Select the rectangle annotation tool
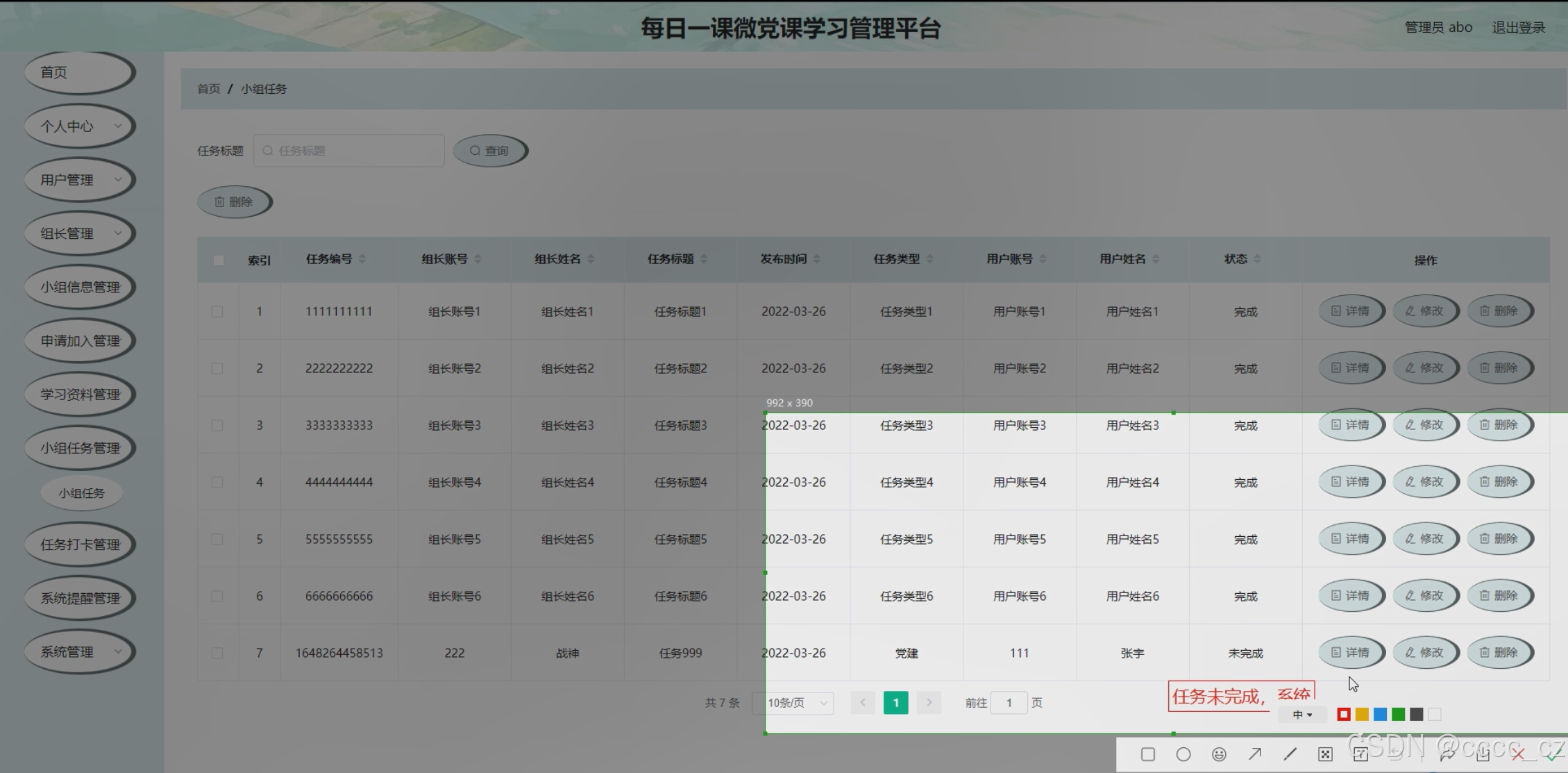 (1148, 754)
